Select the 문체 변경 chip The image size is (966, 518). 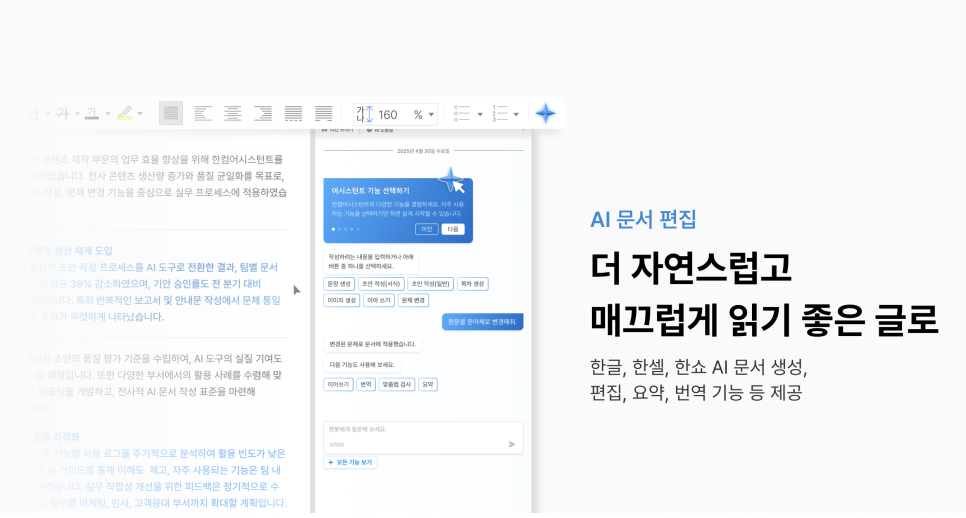point(413,301)
